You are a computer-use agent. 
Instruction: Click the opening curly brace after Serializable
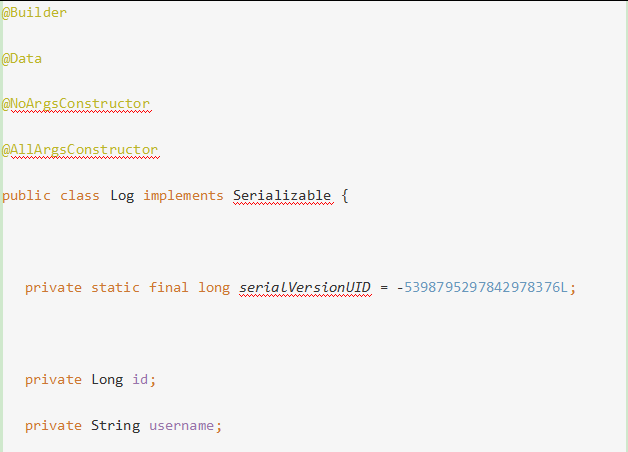[x=345, y=195]
